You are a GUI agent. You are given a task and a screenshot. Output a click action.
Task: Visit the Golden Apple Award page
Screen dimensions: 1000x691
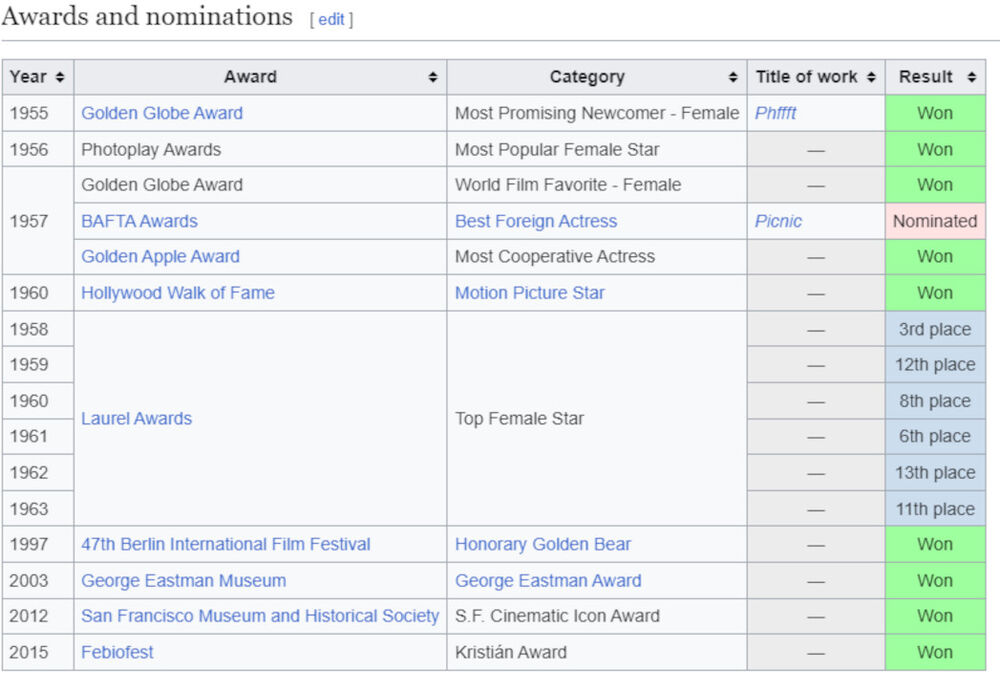[160, 256]
